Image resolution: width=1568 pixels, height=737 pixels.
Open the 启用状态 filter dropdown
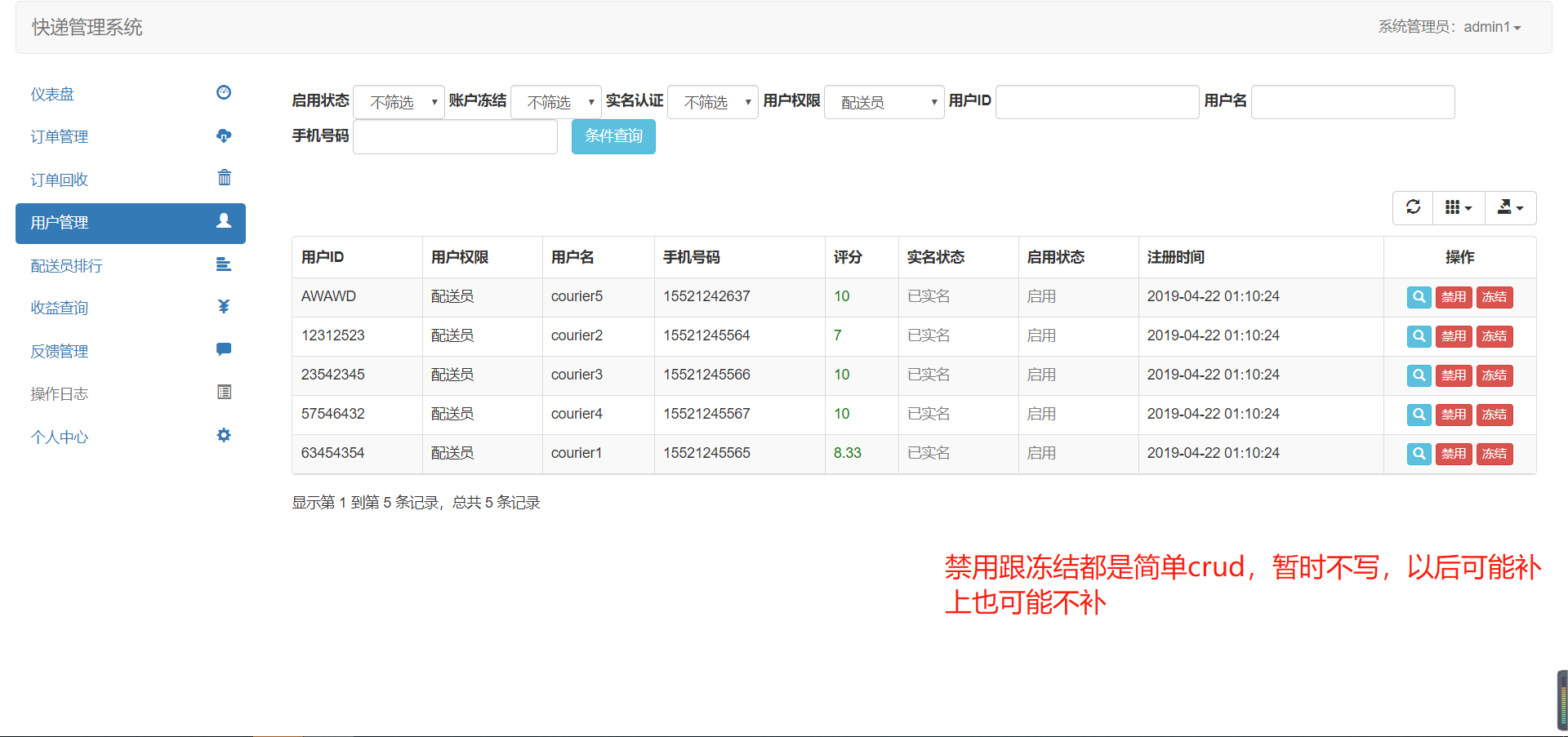(399, 102)
